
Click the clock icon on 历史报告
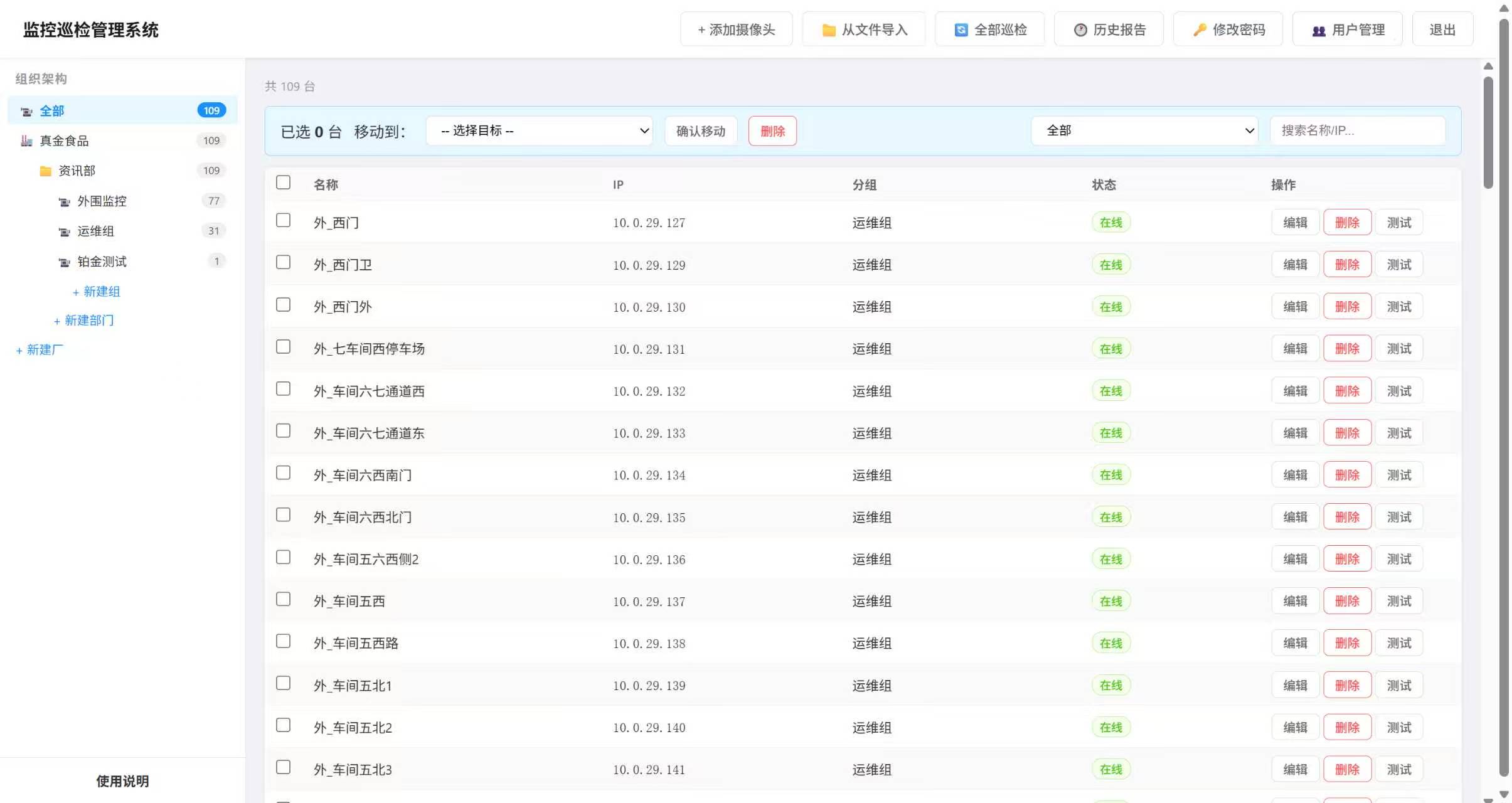(x=1080, y=29)
